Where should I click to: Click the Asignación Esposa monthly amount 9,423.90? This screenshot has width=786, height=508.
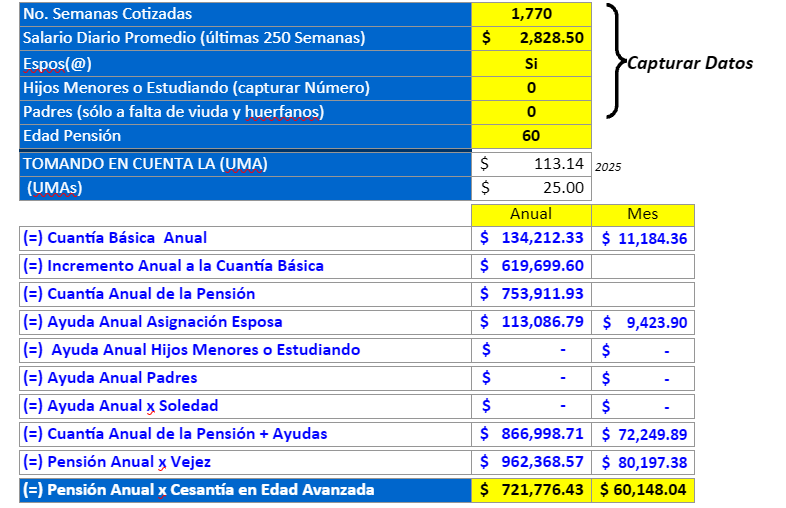[642, 322]
